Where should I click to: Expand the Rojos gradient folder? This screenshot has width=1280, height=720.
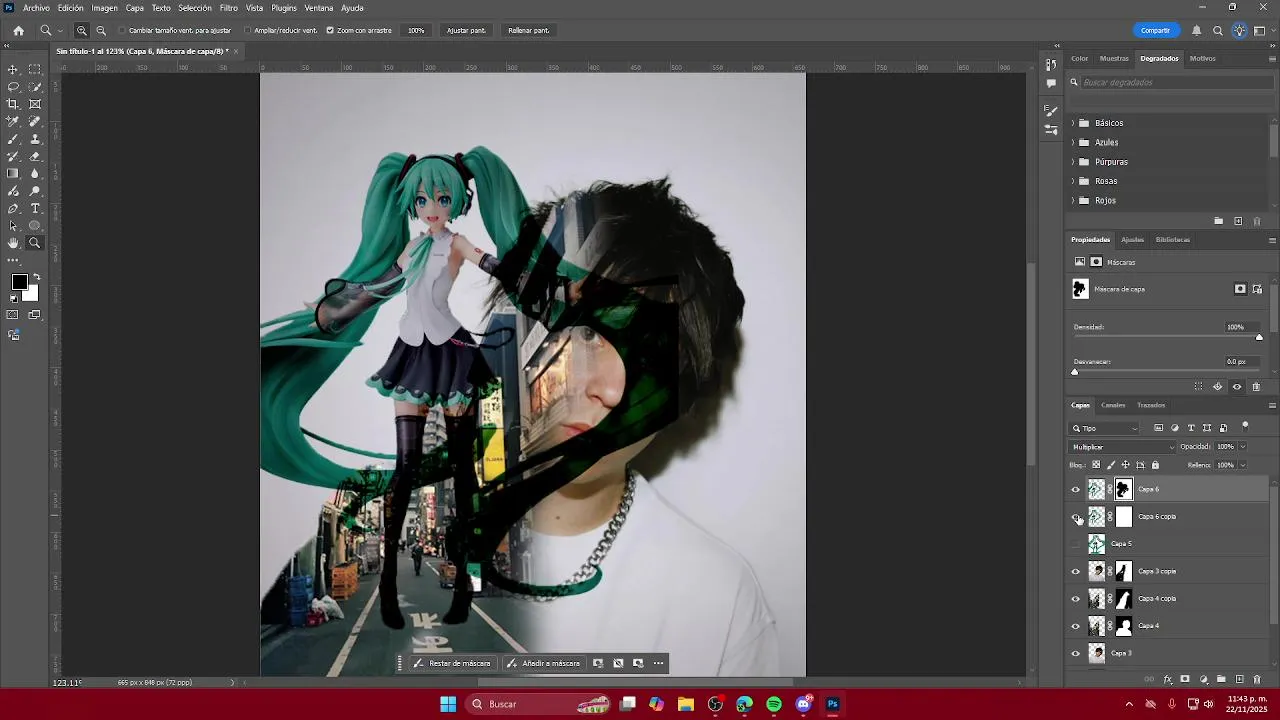pos(1073,200)
